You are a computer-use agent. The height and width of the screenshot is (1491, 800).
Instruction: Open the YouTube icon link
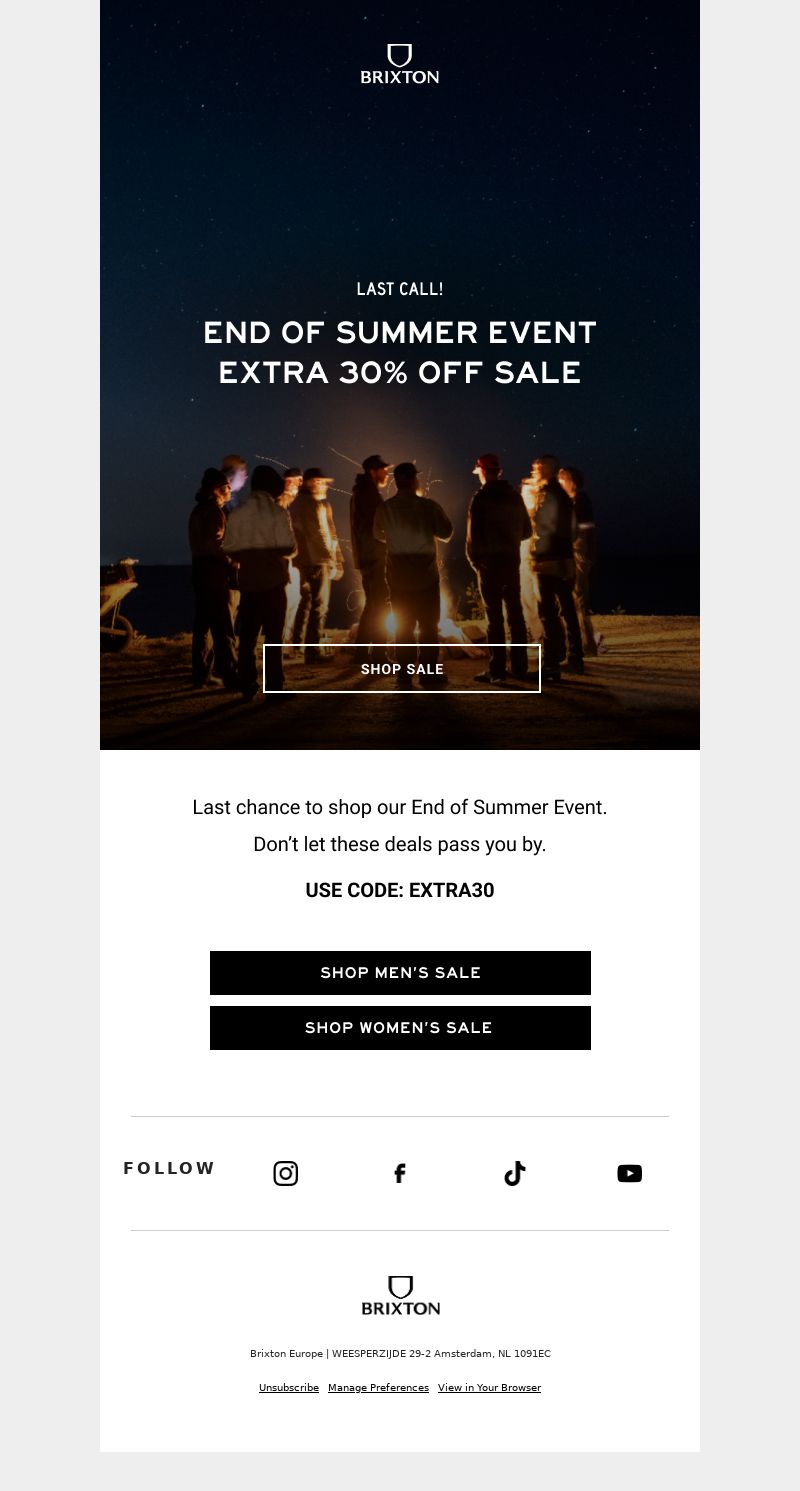coord(629,1173)
